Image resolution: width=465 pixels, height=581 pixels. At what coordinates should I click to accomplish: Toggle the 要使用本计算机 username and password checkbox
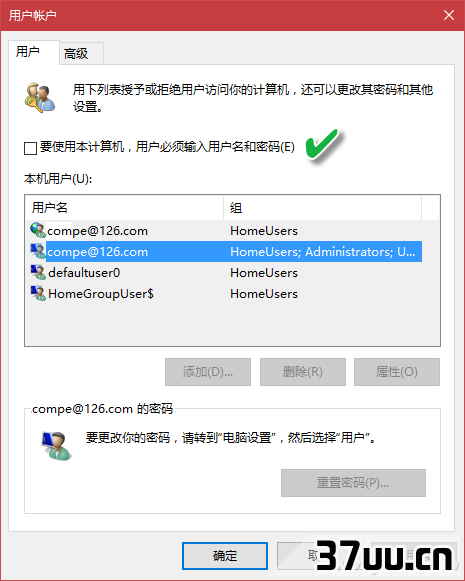tap(30, 148)
